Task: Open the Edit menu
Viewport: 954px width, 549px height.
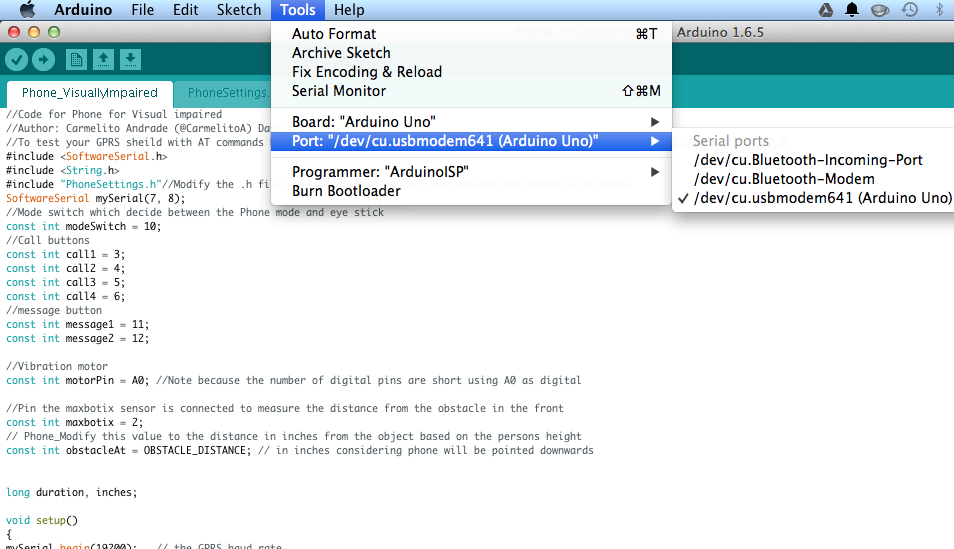Action: point(185,10)
